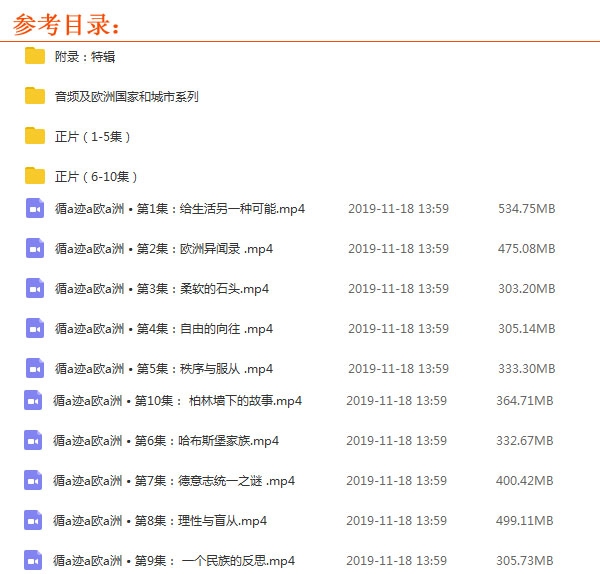The width and height of the screenshot is (600, 574).
Task: Select the file 第7集：德意志统一之谜.mp4
Action: point(174,481)
